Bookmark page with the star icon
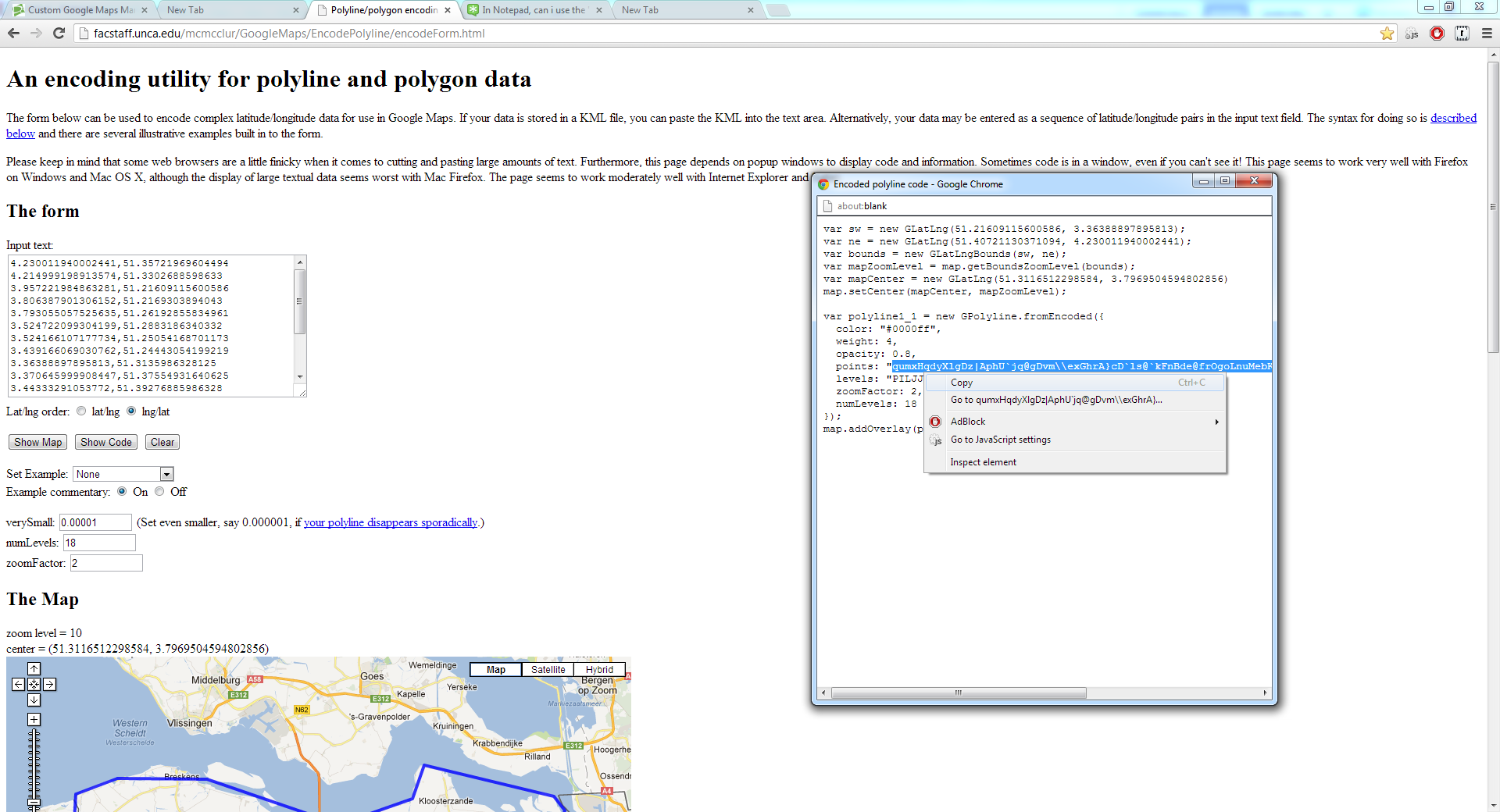 (1387, 33)
